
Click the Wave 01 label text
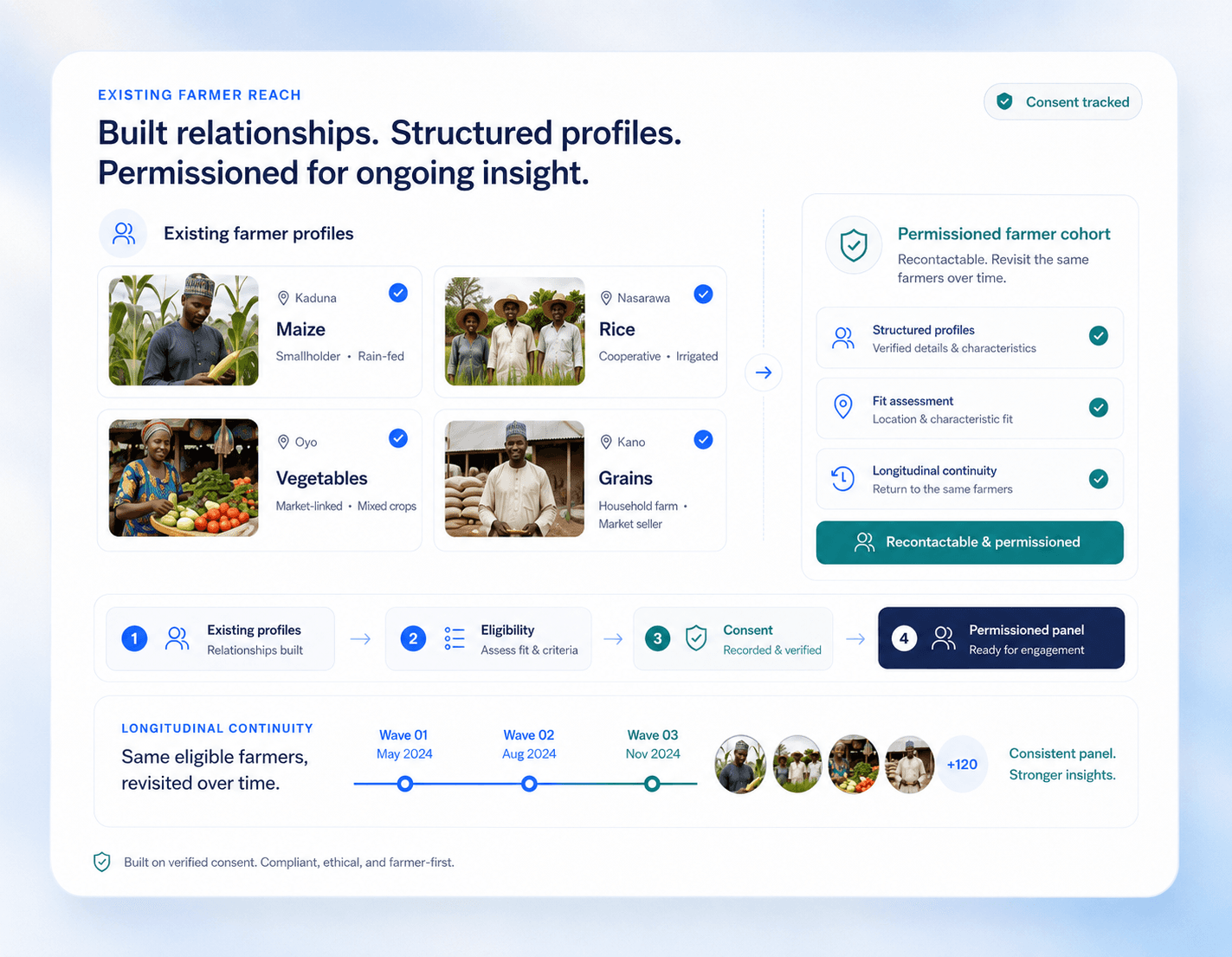click(403, 735)
